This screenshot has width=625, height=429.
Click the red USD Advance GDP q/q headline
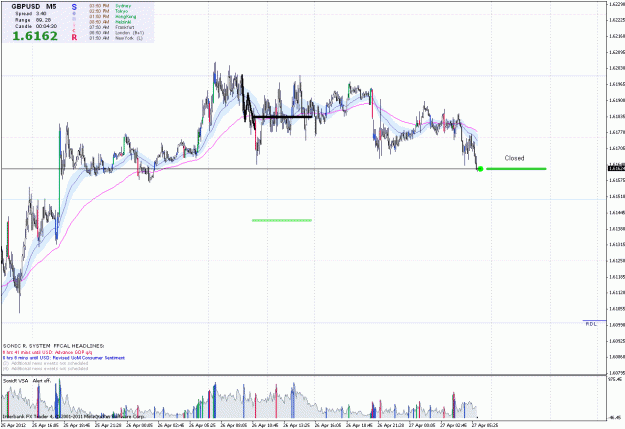(x=47, y=352)
